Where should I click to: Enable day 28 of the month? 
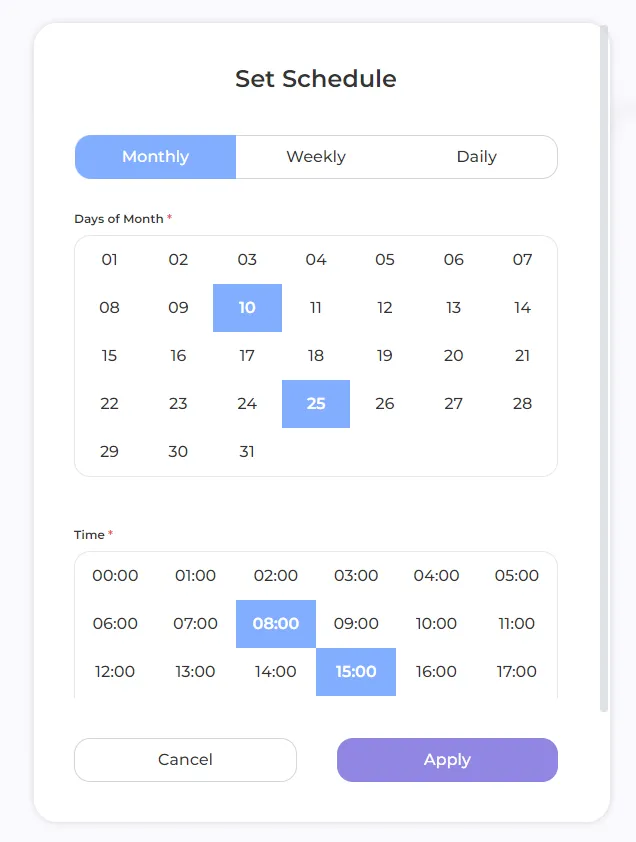click(522, 404)
